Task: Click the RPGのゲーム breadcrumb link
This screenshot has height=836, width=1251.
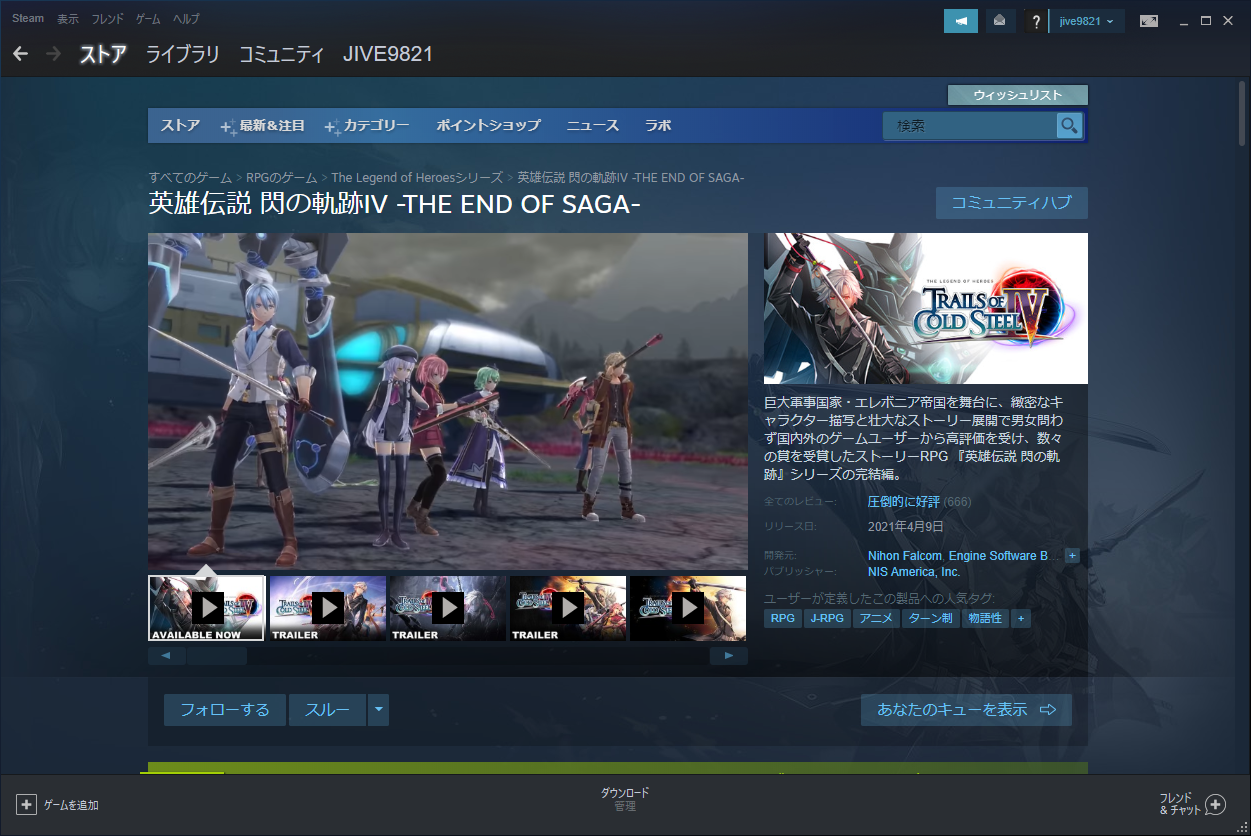Action: click(281, 178)
